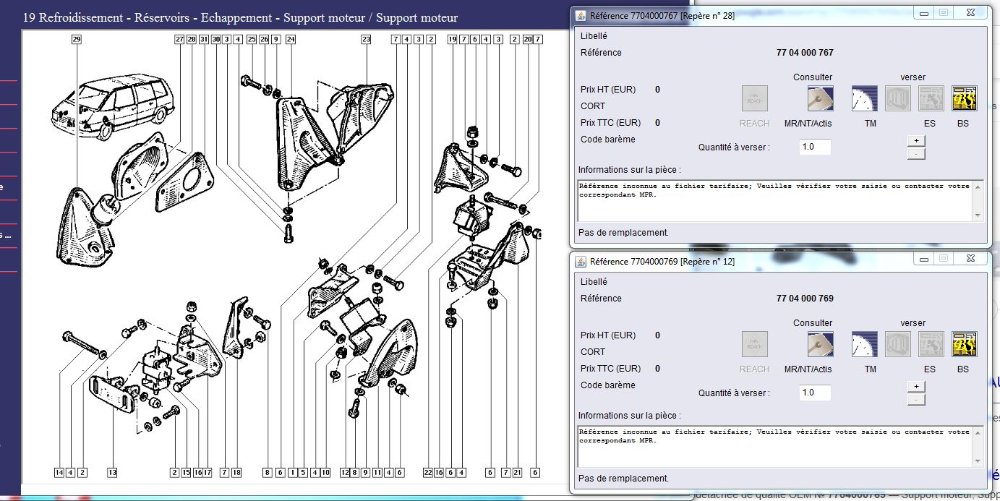The height and width of the screenshot is (501, 1000).
Task: Open MR/NT/Actis consult icon for reference 7704000769
Action: (x=822, y=344)
